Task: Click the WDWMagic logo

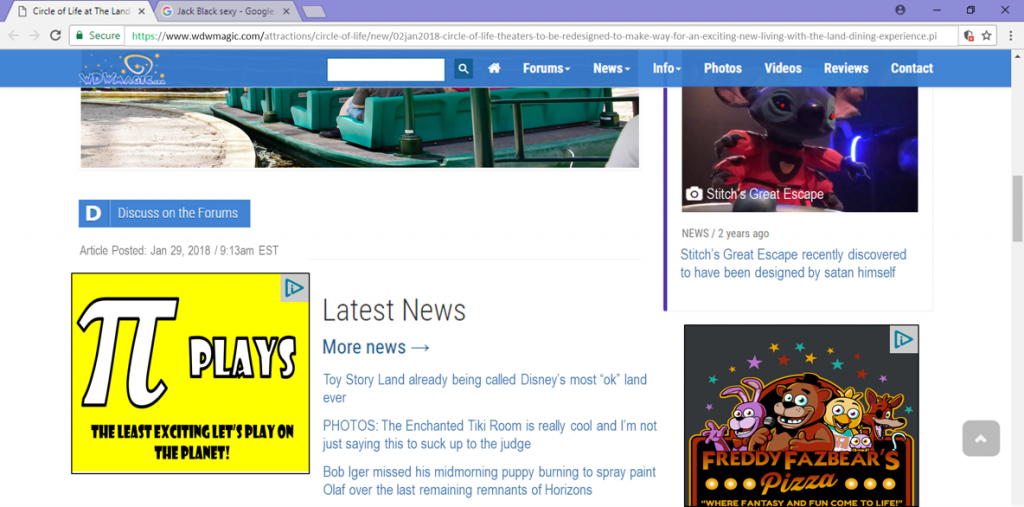Action: 123,69
